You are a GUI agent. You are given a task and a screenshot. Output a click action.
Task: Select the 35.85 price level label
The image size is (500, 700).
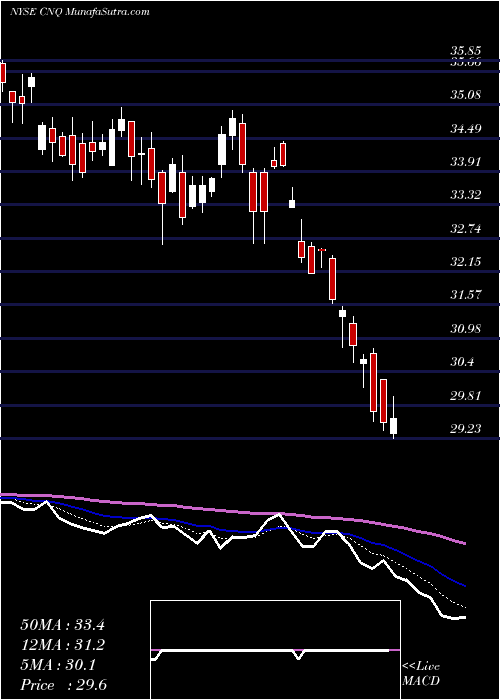(466, 52)
